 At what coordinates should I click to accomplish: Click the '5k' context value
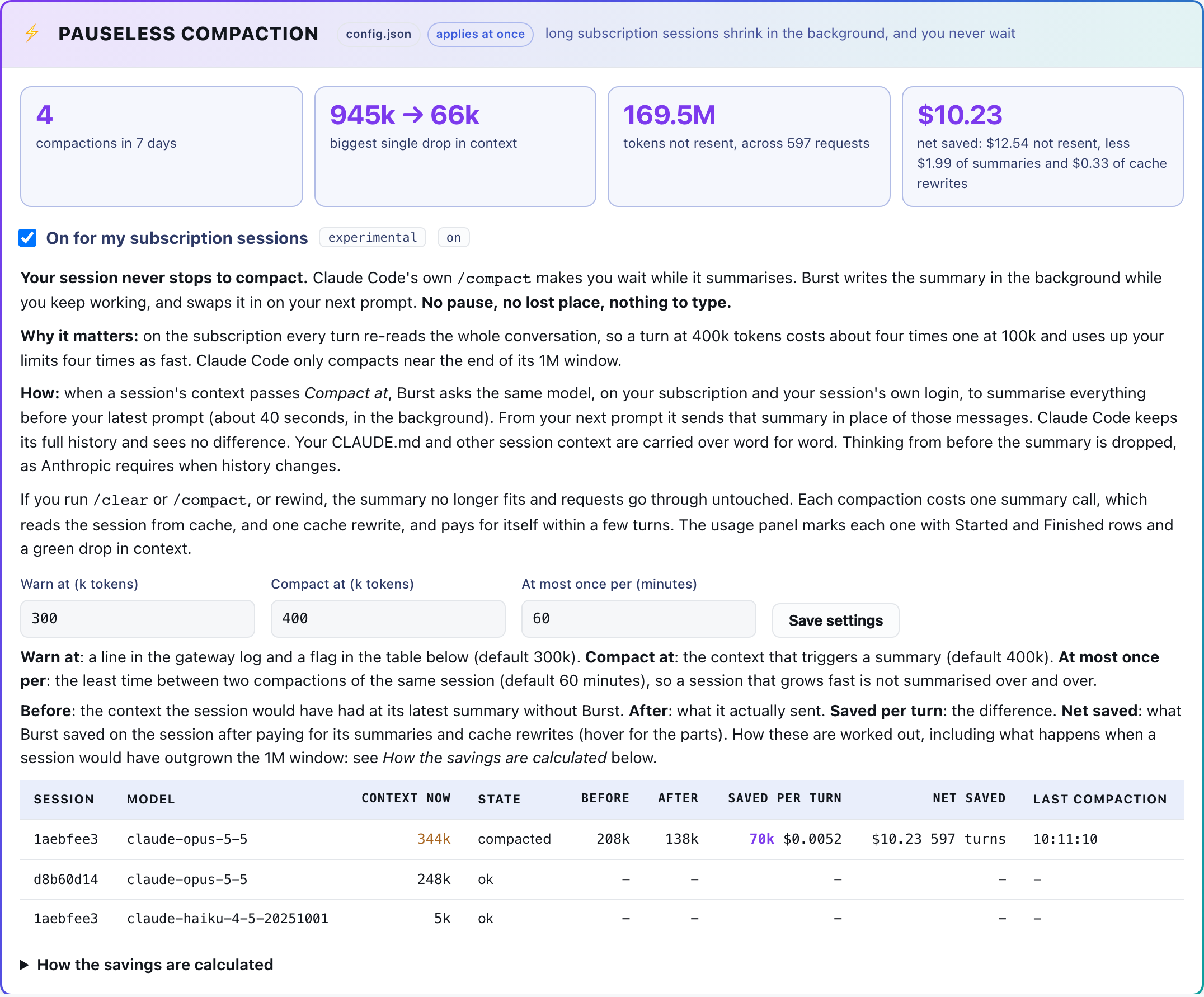tap(443, 919)
